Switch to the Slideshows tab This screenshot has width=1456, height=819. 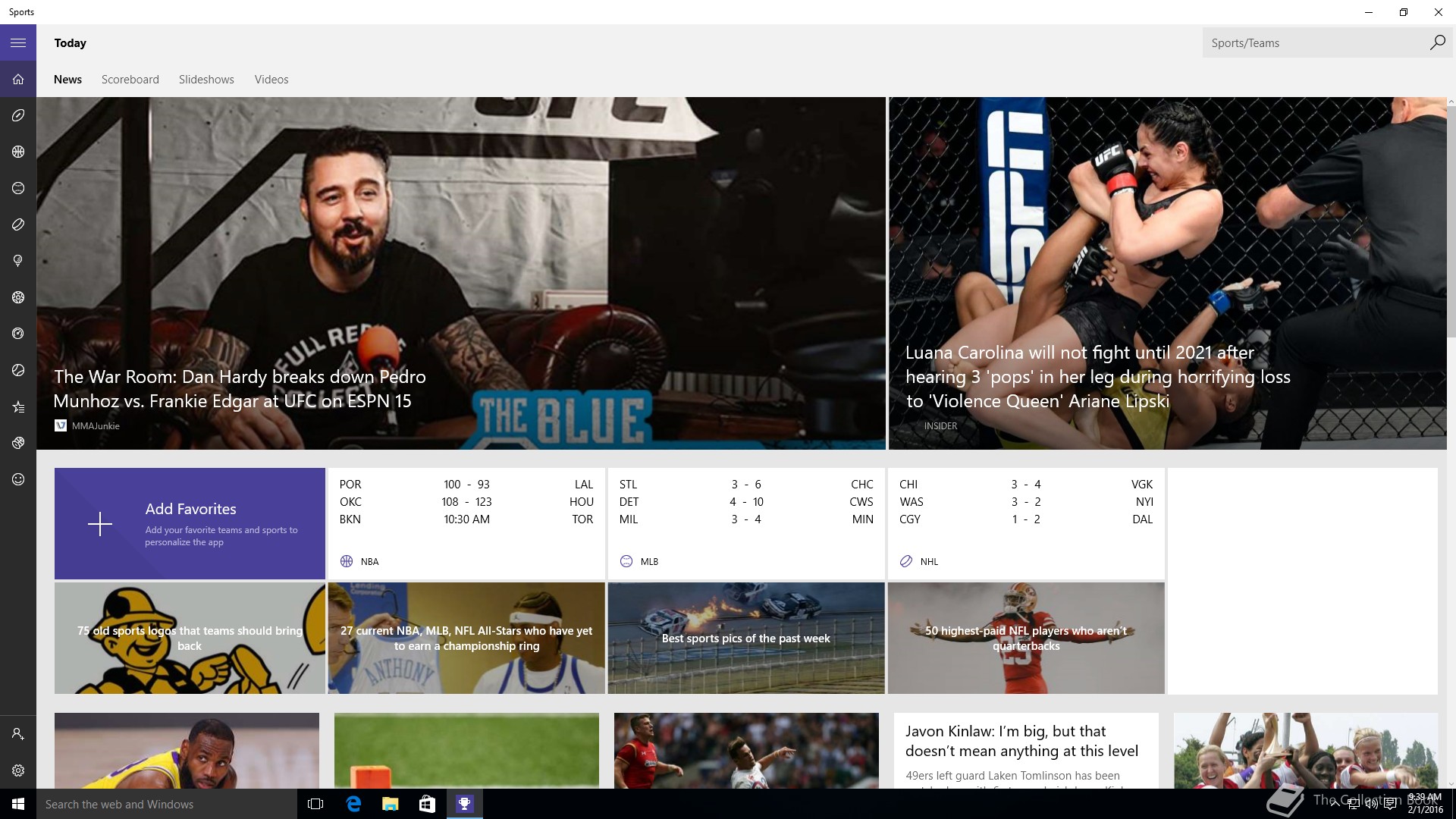[x=206, y=79]
